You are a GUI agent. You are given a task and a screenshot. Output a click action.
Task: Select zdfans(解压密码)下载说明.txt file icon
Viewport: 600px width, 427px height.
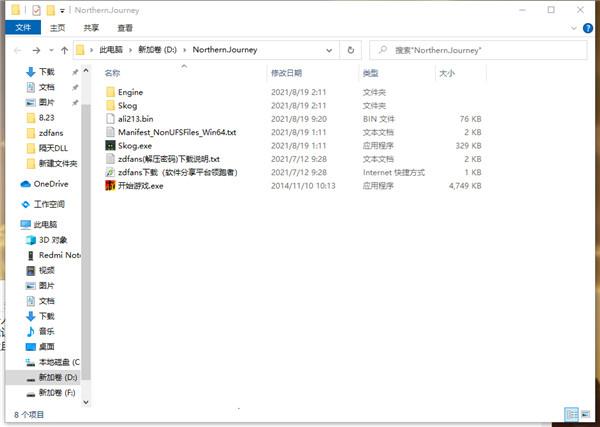(111, 159)
